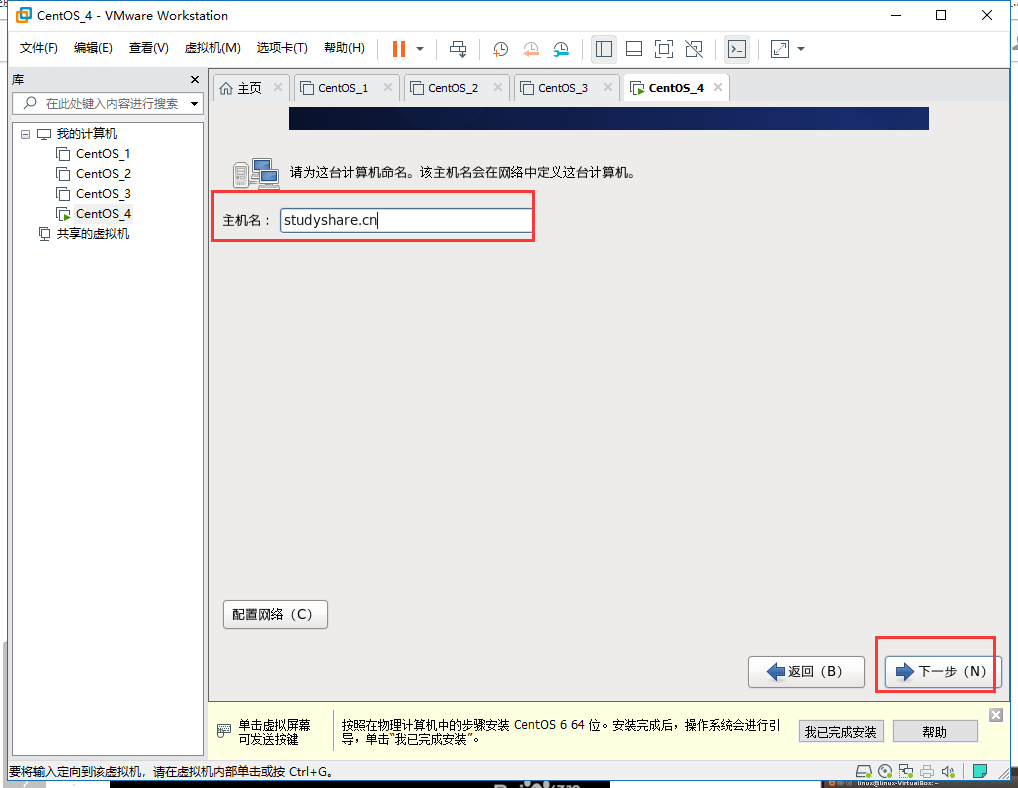Viewport: 1018px width, 788px height.
Task: Open the library search filter dropdown arrow
Action: coord(194,104)
